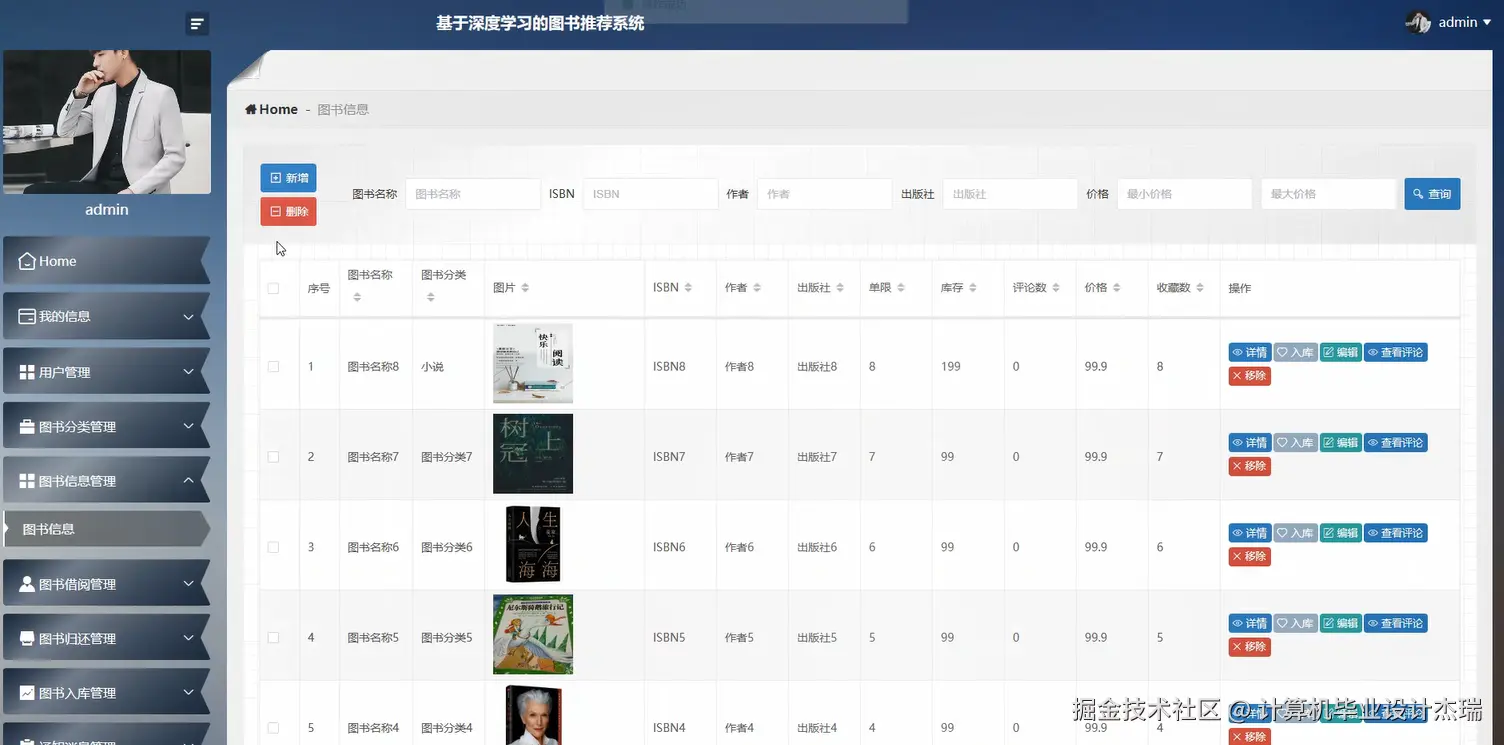
Task: Sort by 价格 column sort arrows
Action: pyautogui.click(x=1117, y=288)
